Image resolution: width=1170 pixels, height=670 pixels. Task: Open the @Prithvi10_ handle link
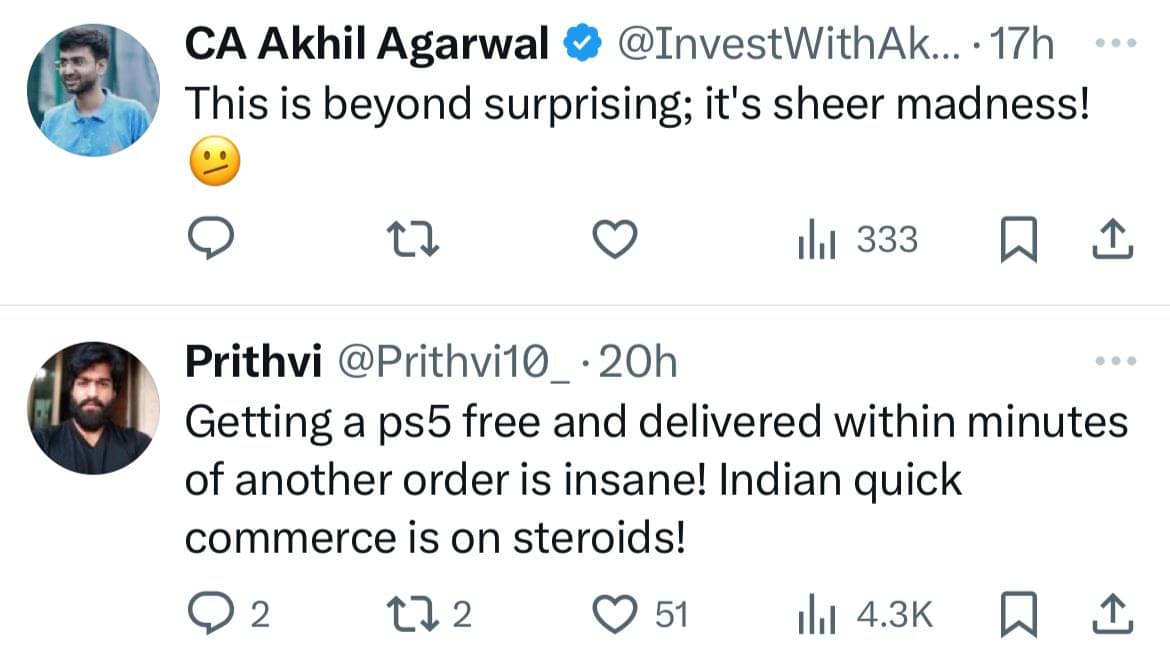tap(457, 363)
